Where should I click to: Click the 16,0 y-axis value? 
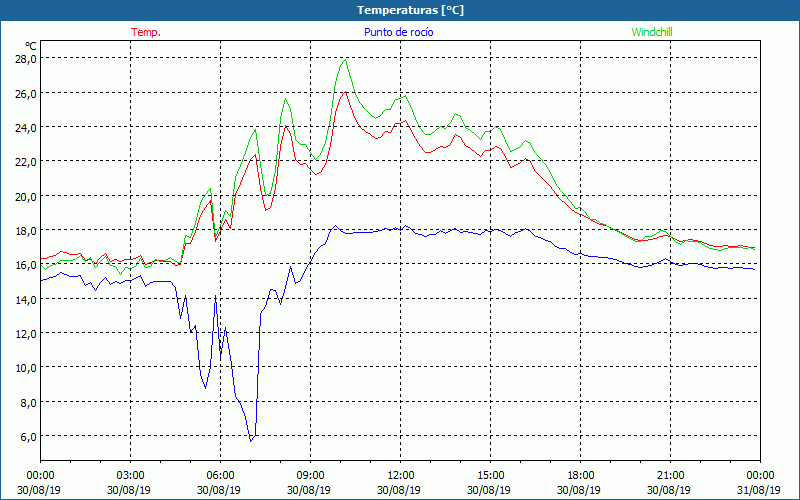coord(26,265)
